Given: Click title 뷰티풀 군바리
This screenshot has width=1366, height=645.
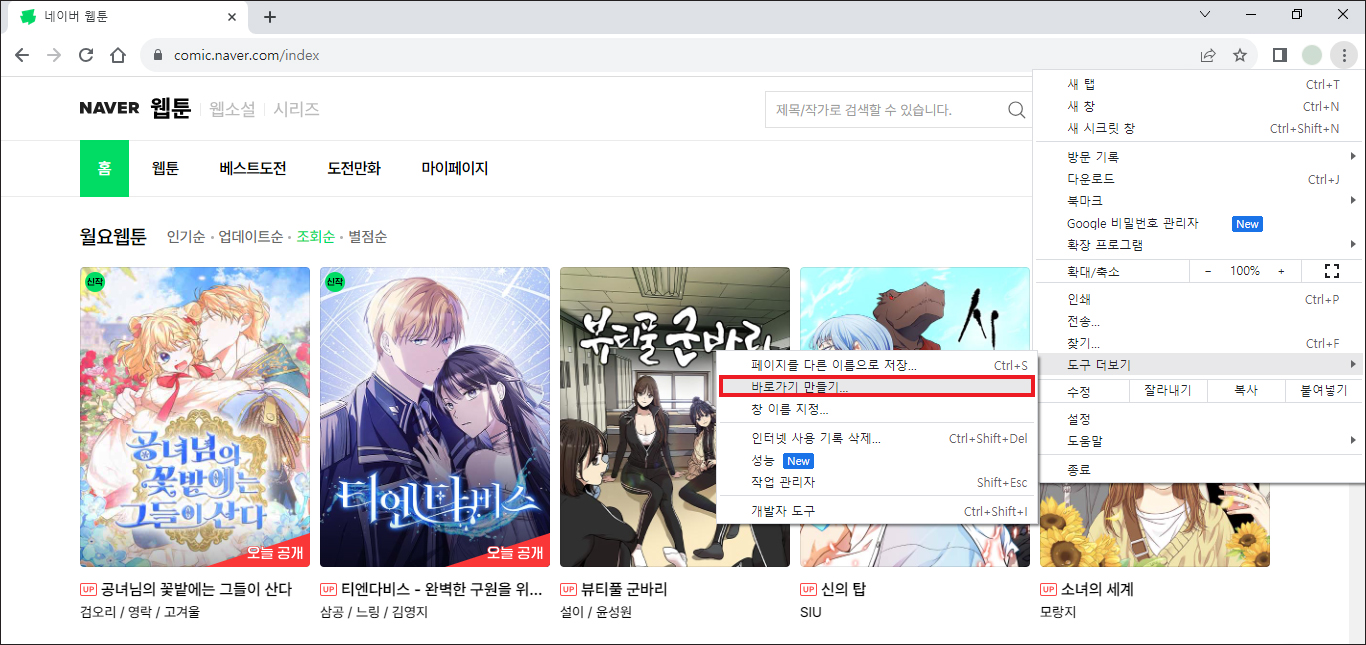Looking at the screenshot, I should 624,589.
